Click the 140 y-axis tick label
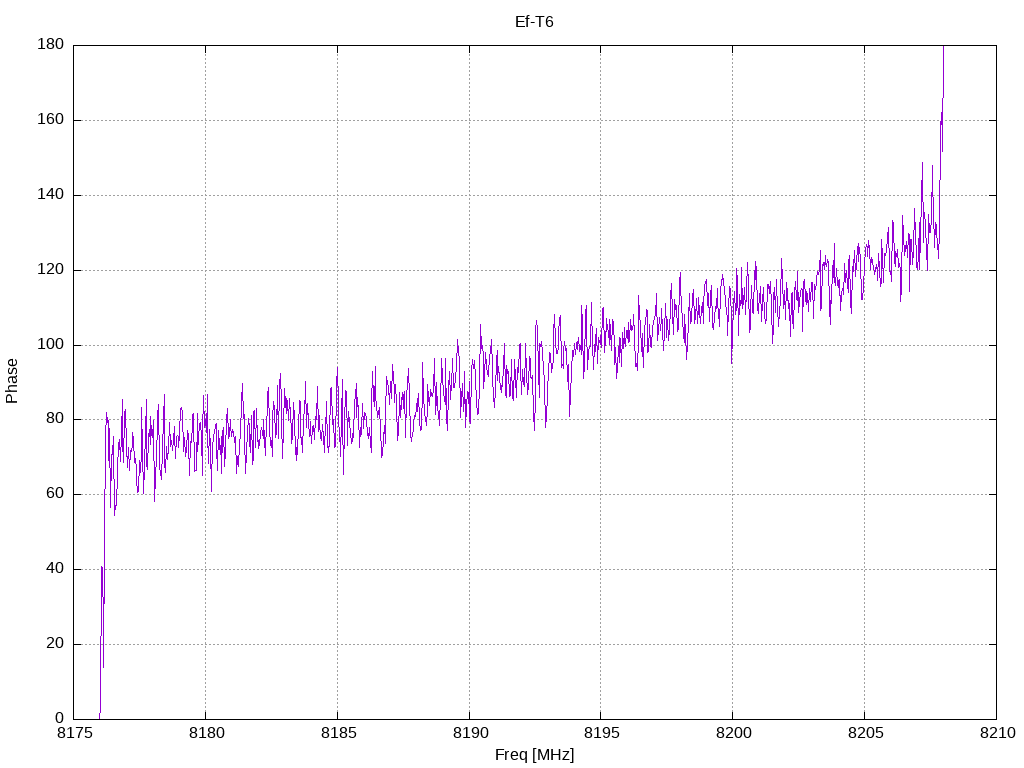 pos(51,195)
